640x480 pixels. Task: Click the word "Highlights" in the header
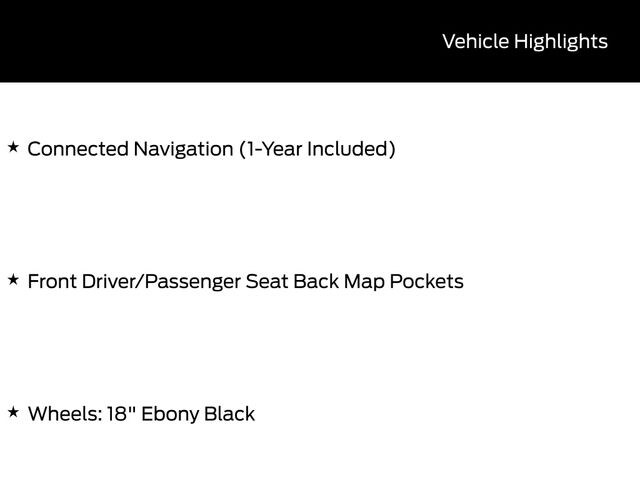click(x=561, y=41)
